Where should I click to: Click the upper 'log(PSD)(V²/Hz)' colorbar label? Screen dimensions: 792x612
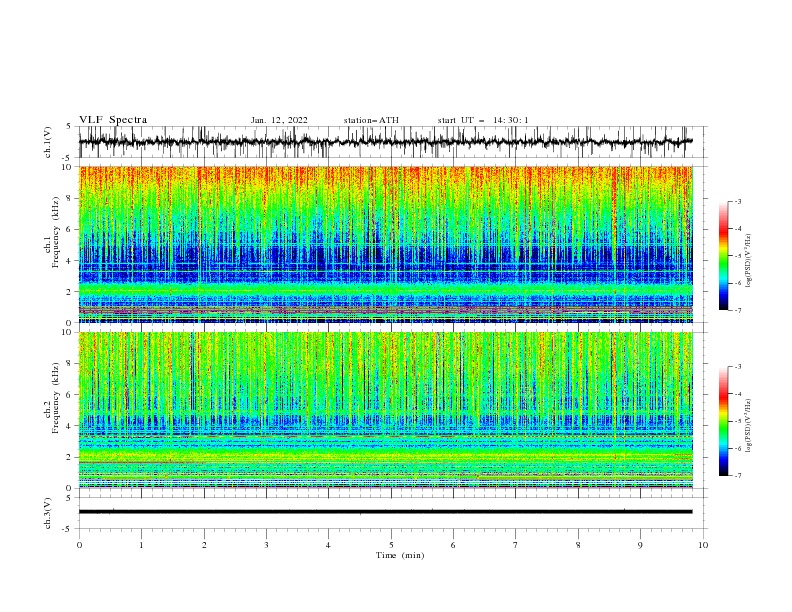point(749,261)
